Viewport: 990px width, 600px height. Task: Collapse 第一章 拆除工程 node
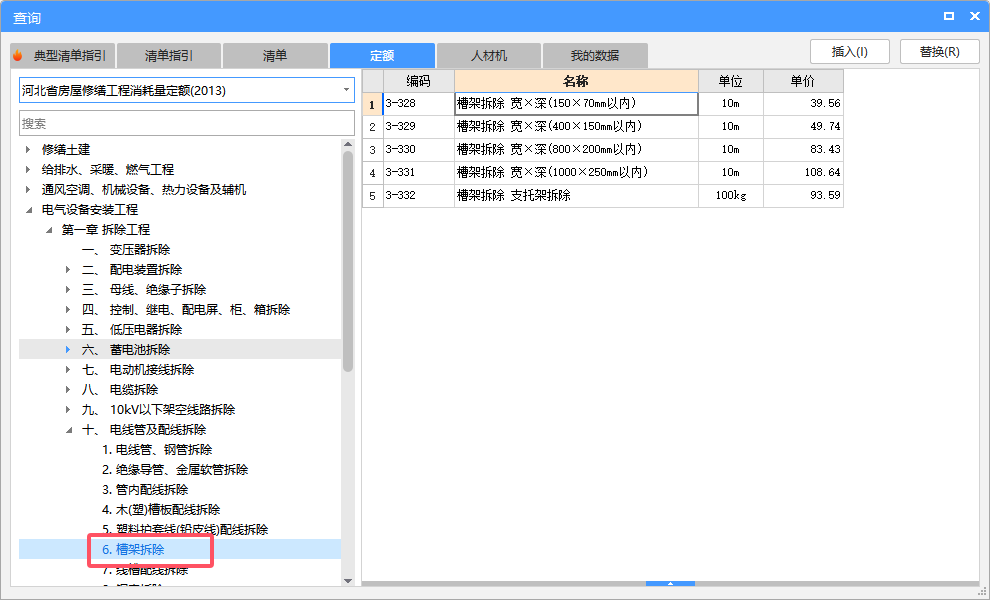click(x=49, y=230)
